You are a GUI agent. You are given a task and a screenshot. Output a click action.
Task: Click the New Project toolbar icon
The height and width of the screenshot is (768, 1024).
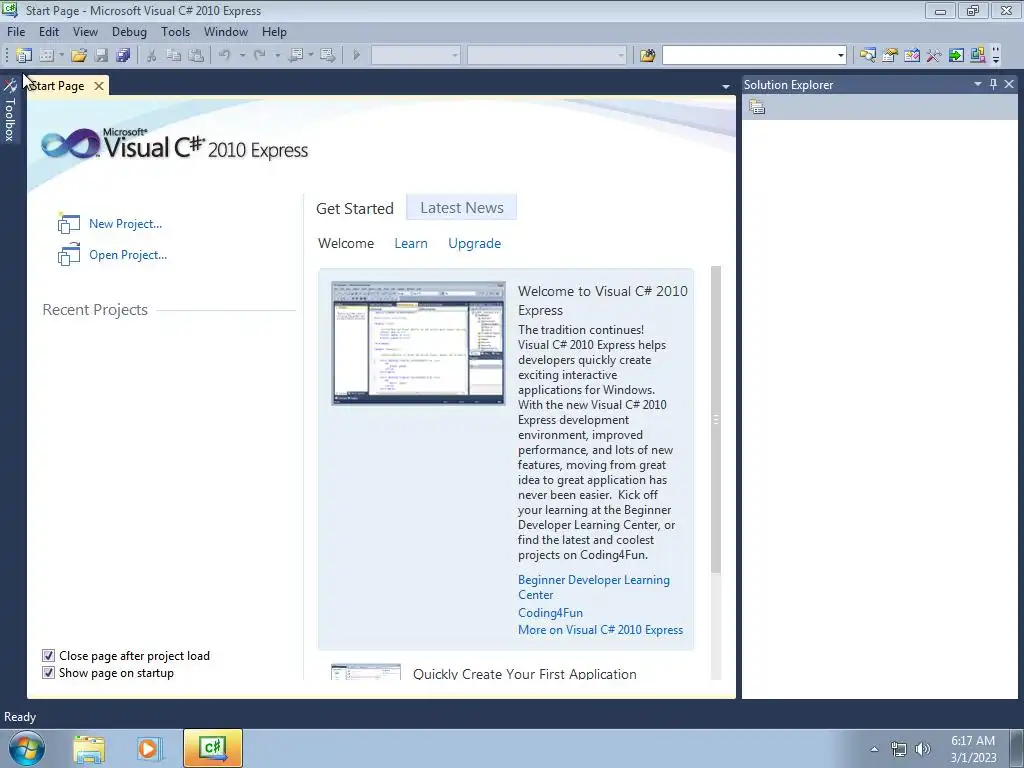click(x=24, y=56)
